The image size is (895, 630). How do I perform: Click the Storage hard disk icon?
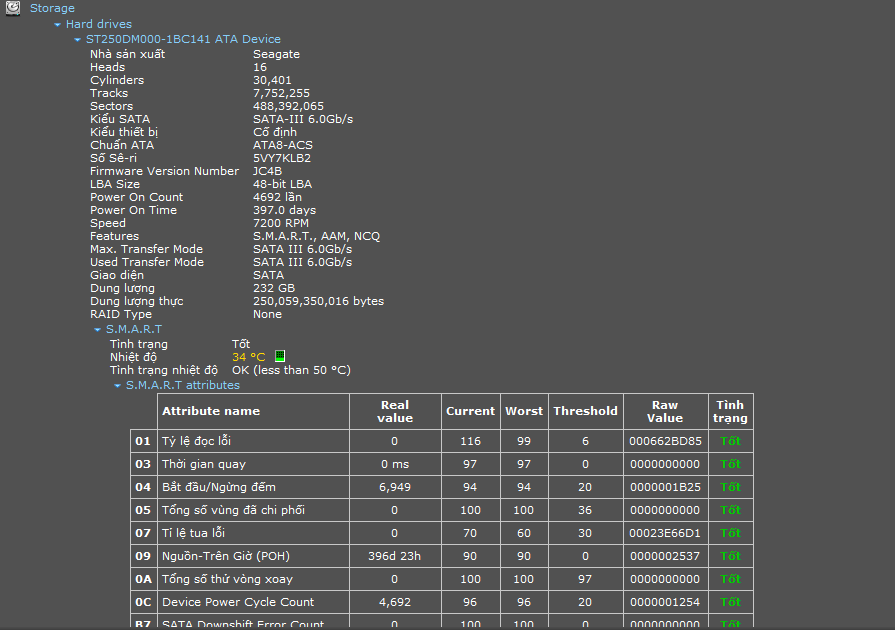[13, 8]
